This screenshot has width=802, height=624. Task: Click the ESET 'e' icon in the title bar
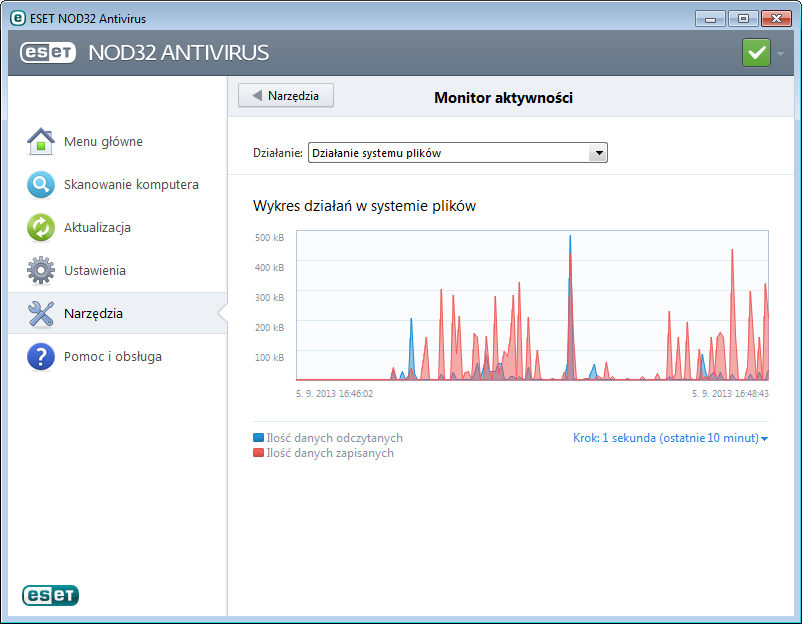[18, 18]
